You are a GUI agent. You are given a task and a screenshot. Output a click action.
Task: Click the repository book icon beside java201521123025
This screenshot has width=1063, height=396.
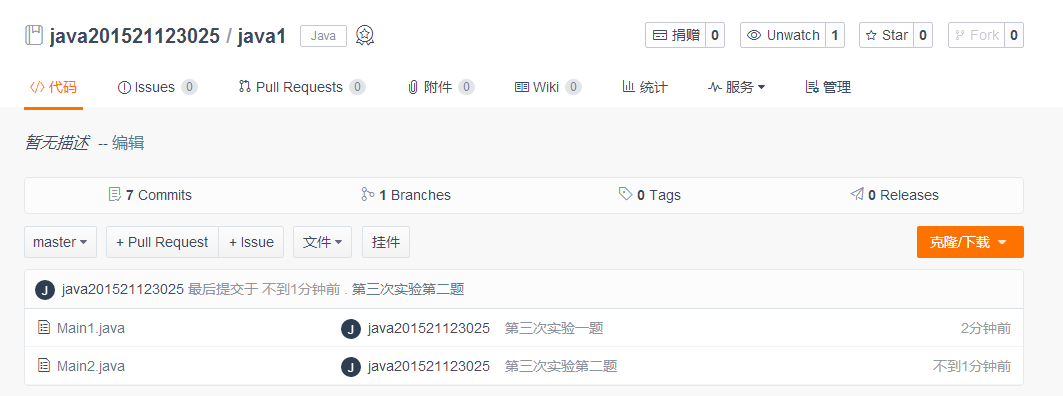33,35
